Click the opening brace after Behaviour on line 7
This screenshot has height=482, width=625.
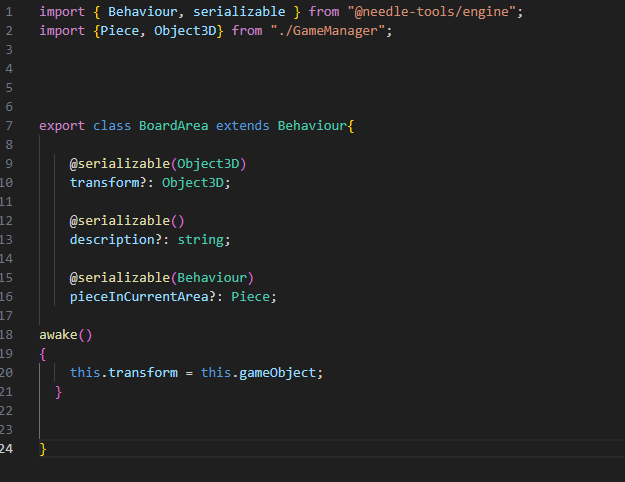coord(351,126)
